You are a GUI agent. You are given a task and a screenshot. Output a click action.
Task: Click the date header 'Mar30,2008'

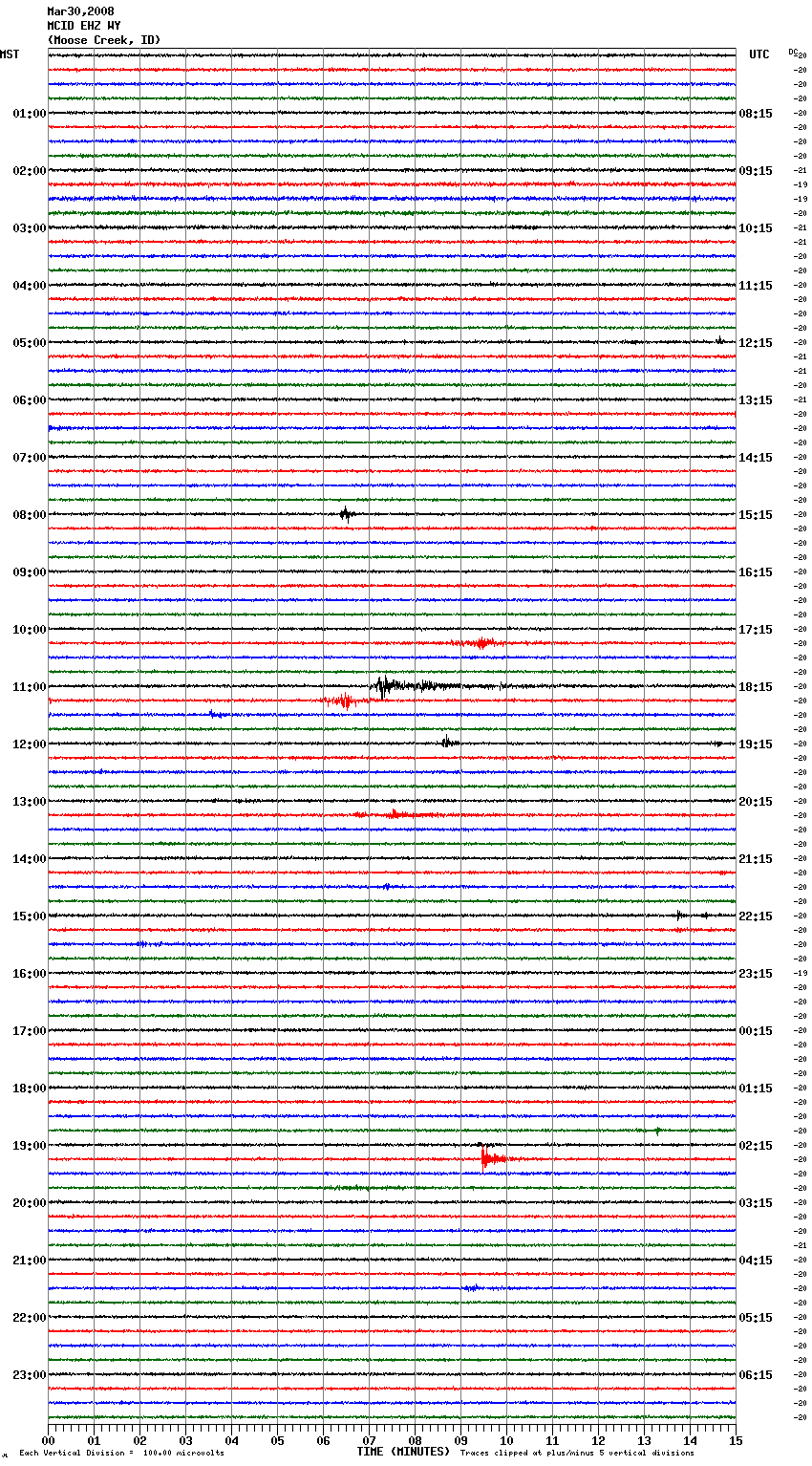pos(81,11)
